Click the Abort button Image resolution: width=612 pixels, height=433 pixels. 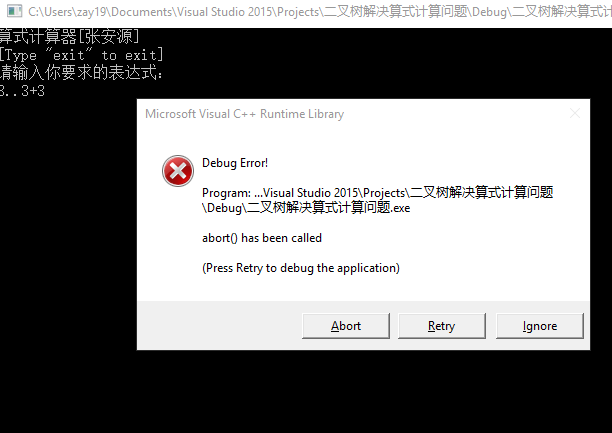(x=346, y=326)
